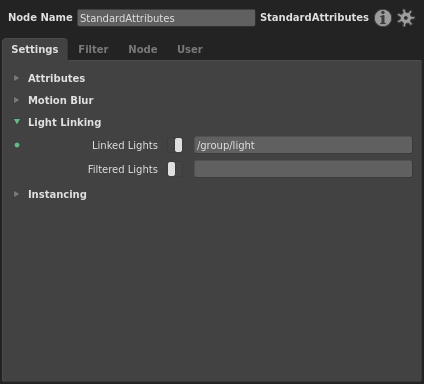
Task: Click the empty Filtered Lights field
Action: click(303, 169)
